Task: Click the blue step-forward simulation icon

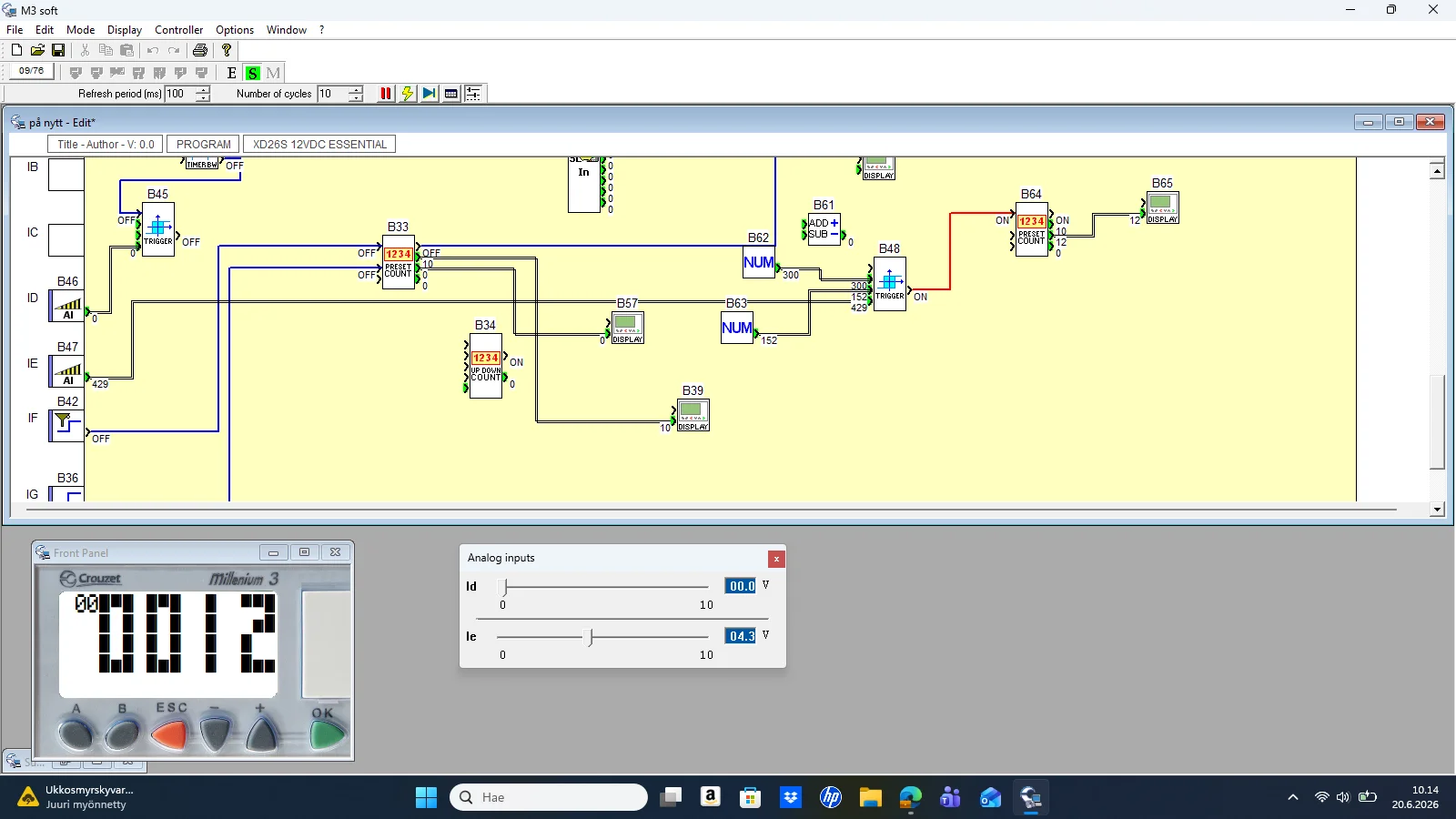Action: pyautogui.click(x=430, y=93)
